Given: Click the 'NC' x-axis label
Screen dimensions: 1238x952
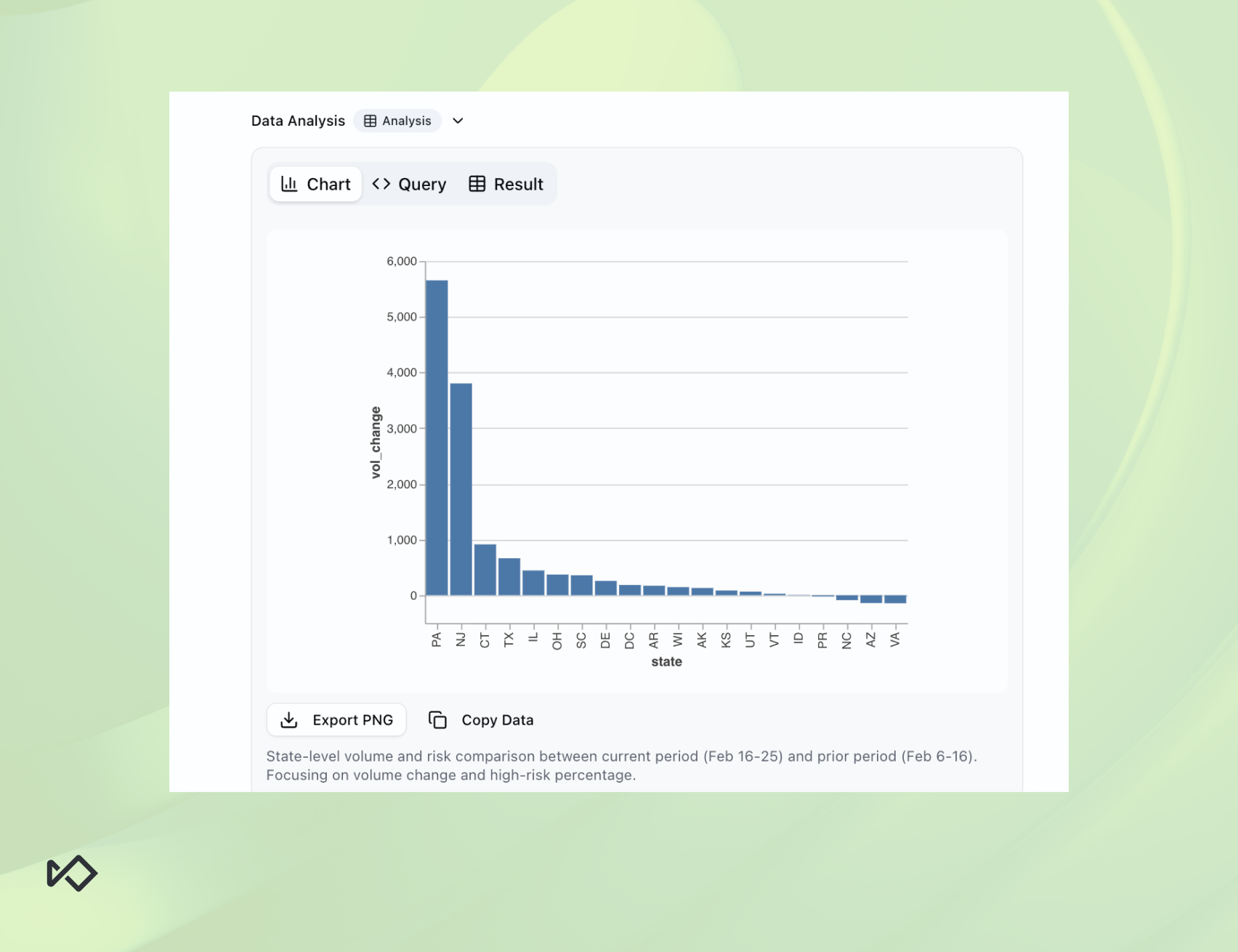Looking at the screenshot, I should [x=846, y=640].
